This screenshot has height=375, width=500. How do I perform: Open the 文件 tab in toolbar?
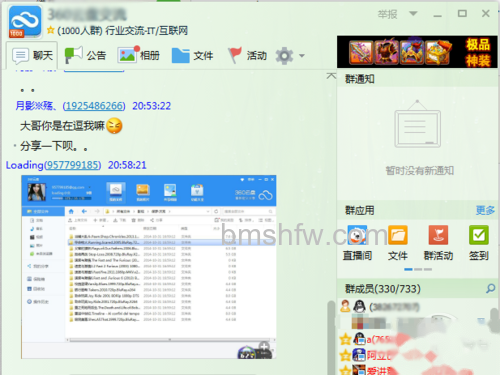[192, 55]
